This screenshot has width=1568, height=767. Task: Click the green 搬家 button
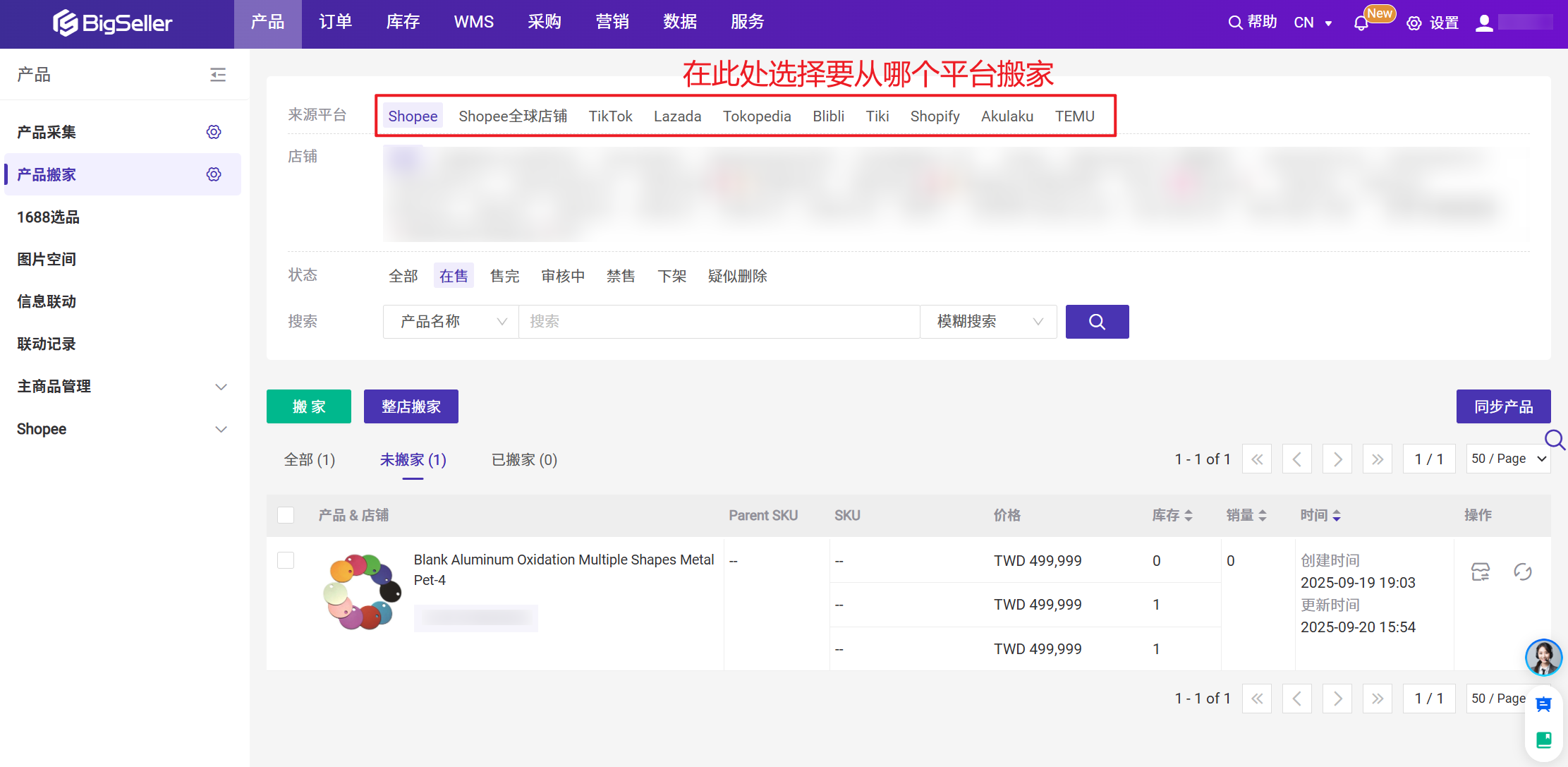309,406
